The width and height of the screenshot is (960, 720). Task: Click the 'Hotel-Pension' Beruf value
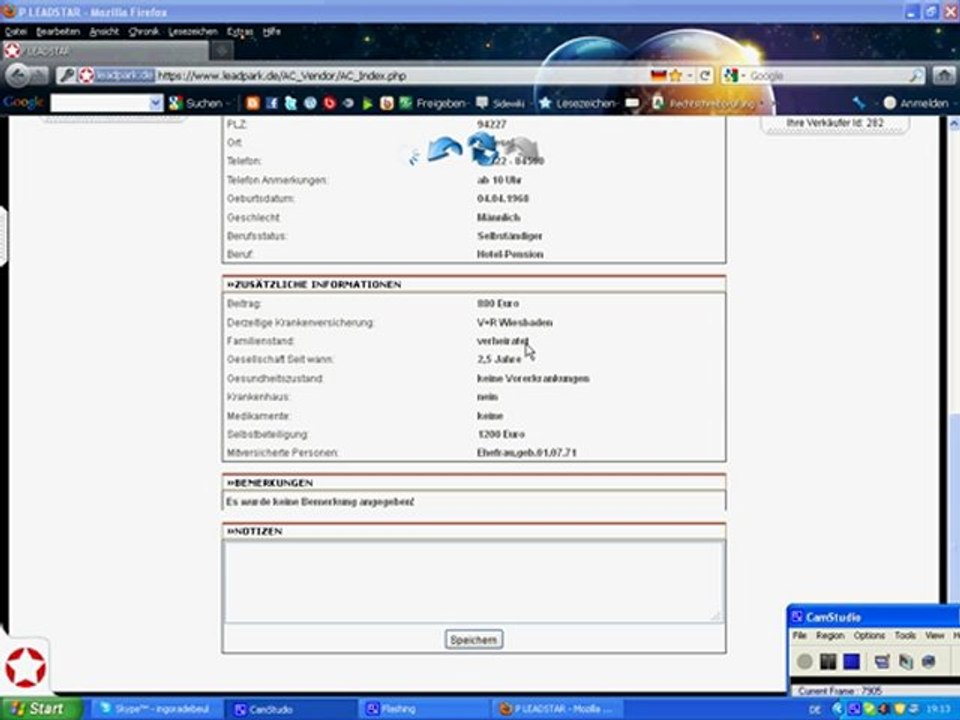coord(510,254)
